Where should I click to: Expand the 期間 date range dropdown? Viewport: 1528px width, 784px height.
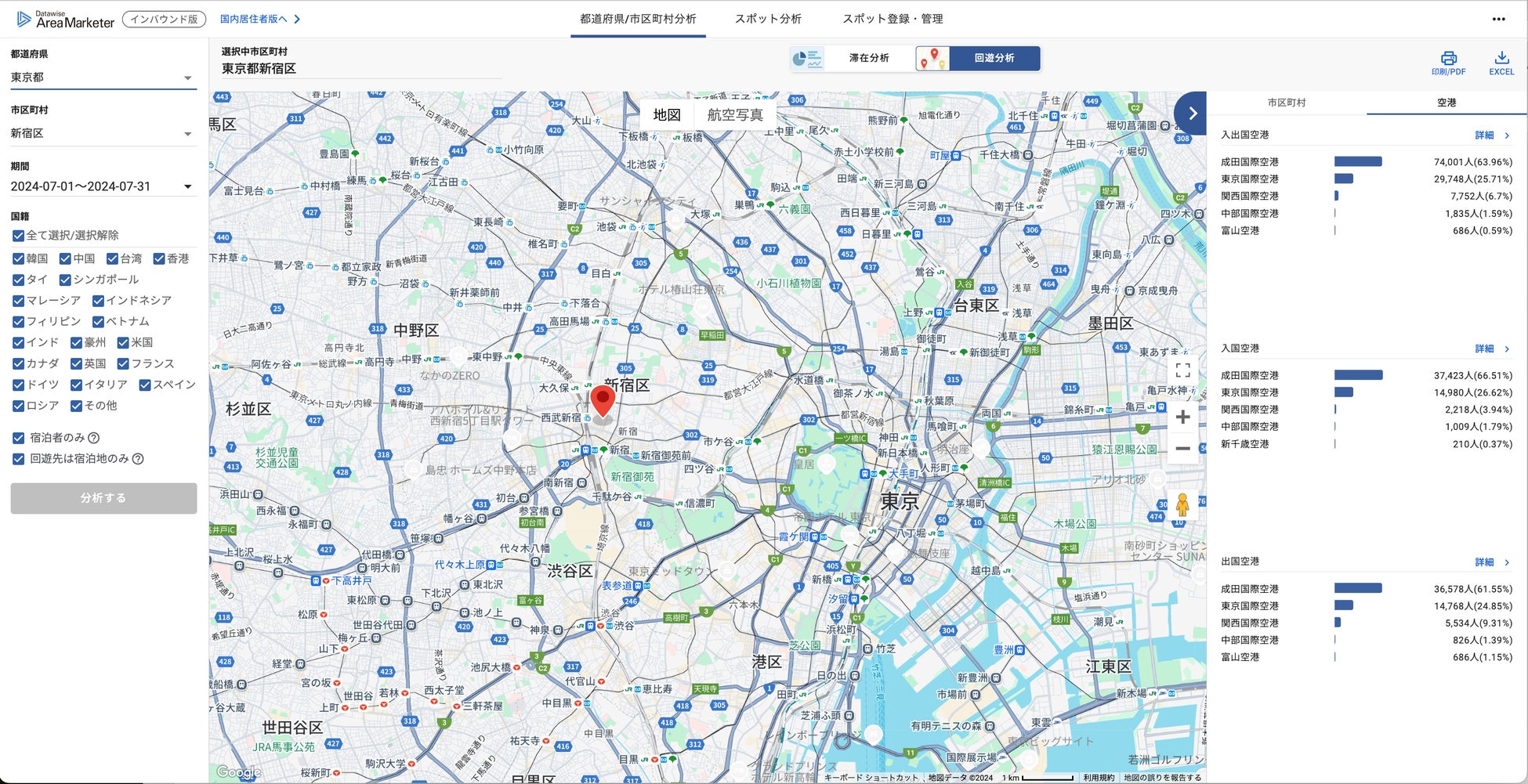pos(102,186)
